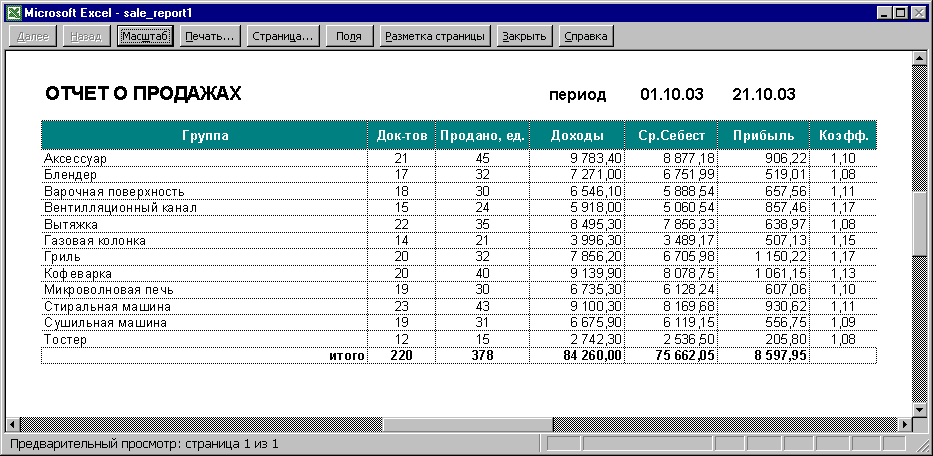Open the Справка help button
The width and height of the screenshot is (933, 456).
point(586,36)
